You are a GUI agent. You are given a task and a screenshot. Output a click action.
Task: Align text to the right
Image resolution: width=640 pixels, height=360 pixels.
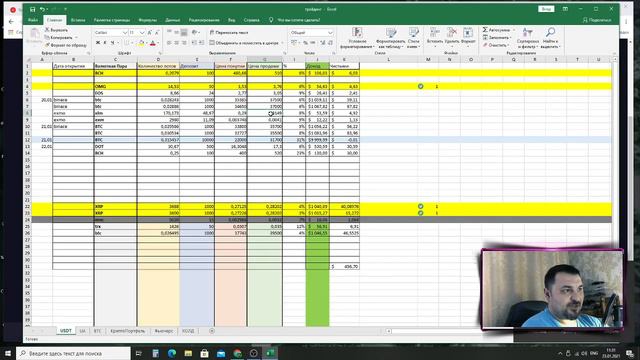coord(184,42)
